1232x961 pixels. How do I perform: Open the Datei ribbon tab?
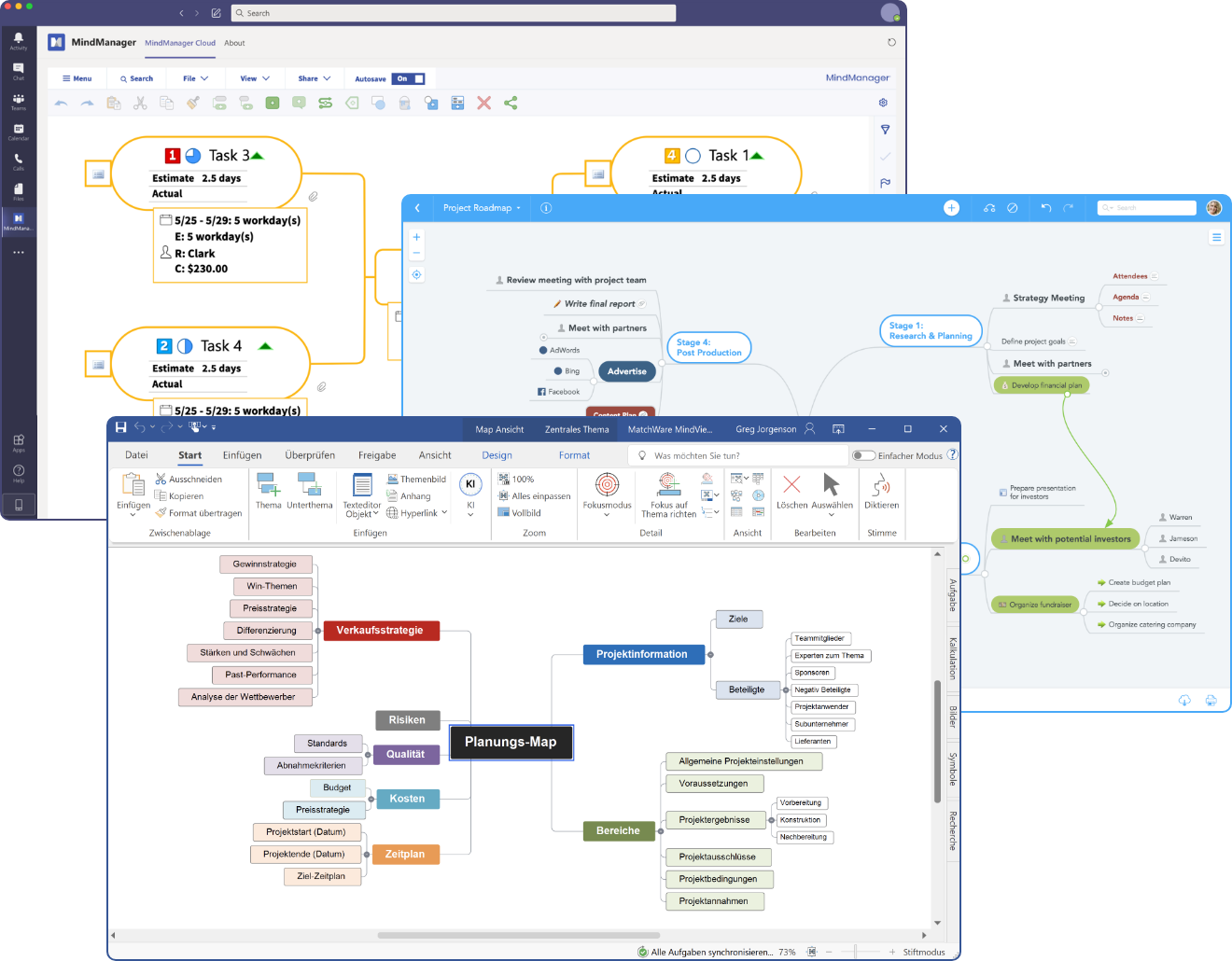136,455
